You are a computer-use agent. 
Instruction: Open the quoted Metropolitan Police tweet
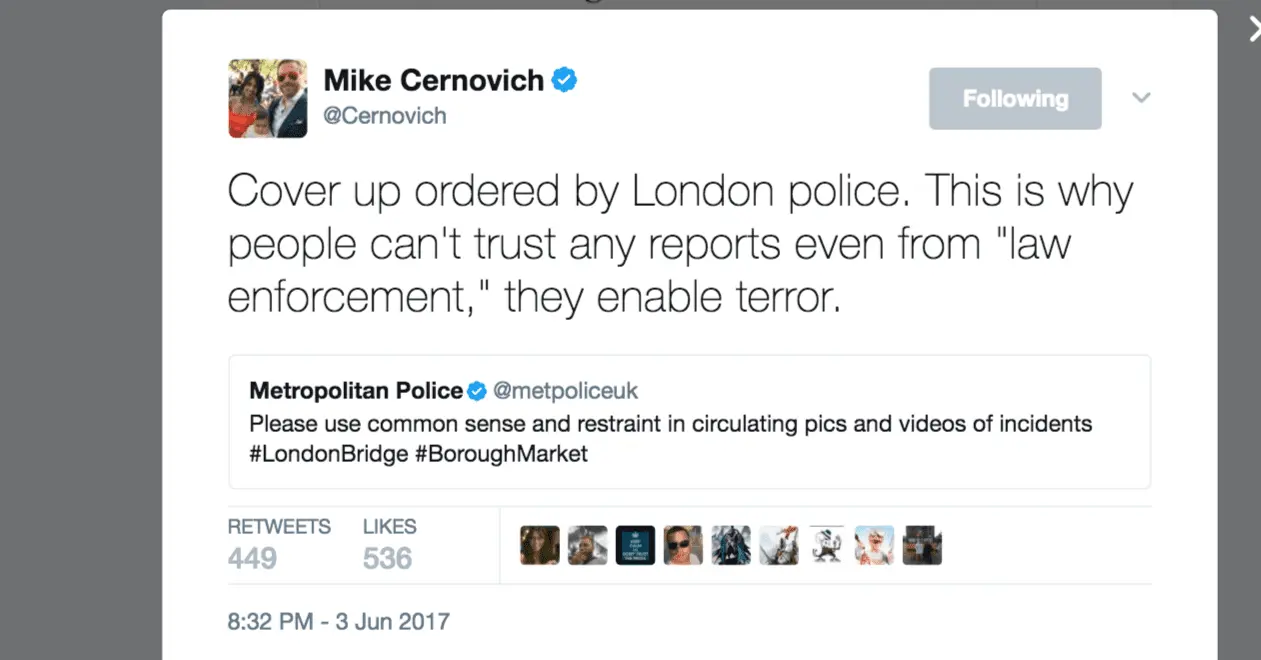[689, 421]
